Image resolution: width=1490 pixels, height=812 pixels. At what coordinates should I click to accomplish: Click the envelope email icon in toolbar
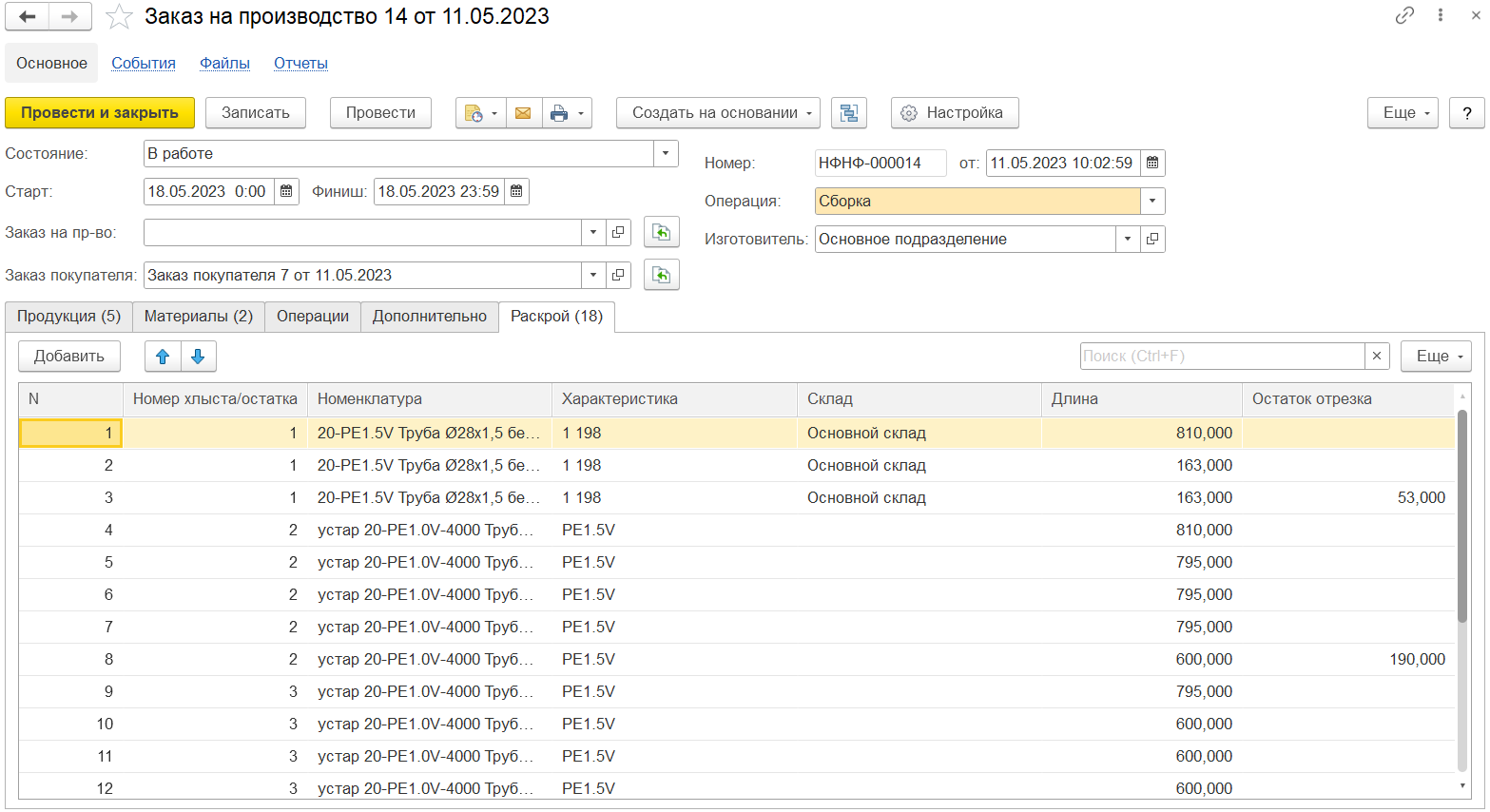(x=523, y=113)
